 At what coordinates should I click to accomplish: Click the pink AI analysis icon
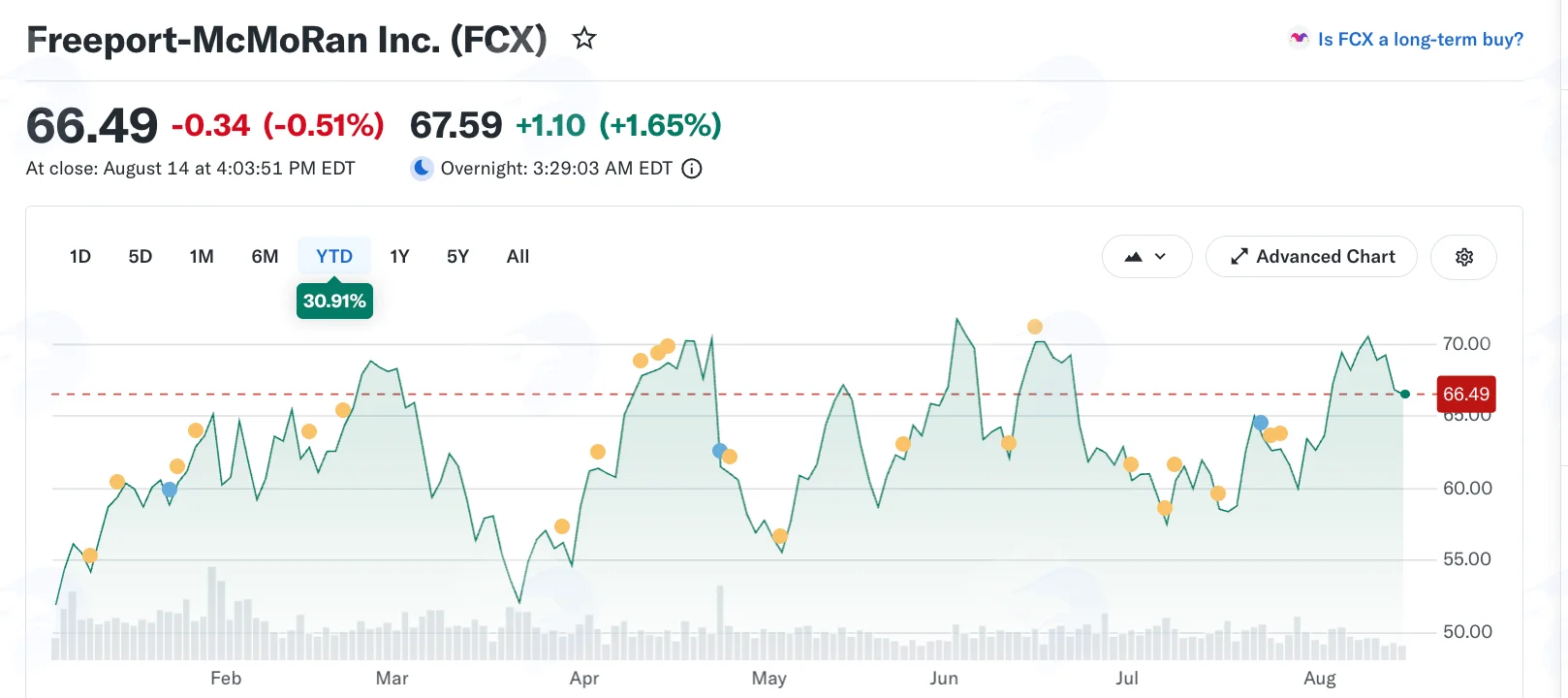click(1299, 39)
